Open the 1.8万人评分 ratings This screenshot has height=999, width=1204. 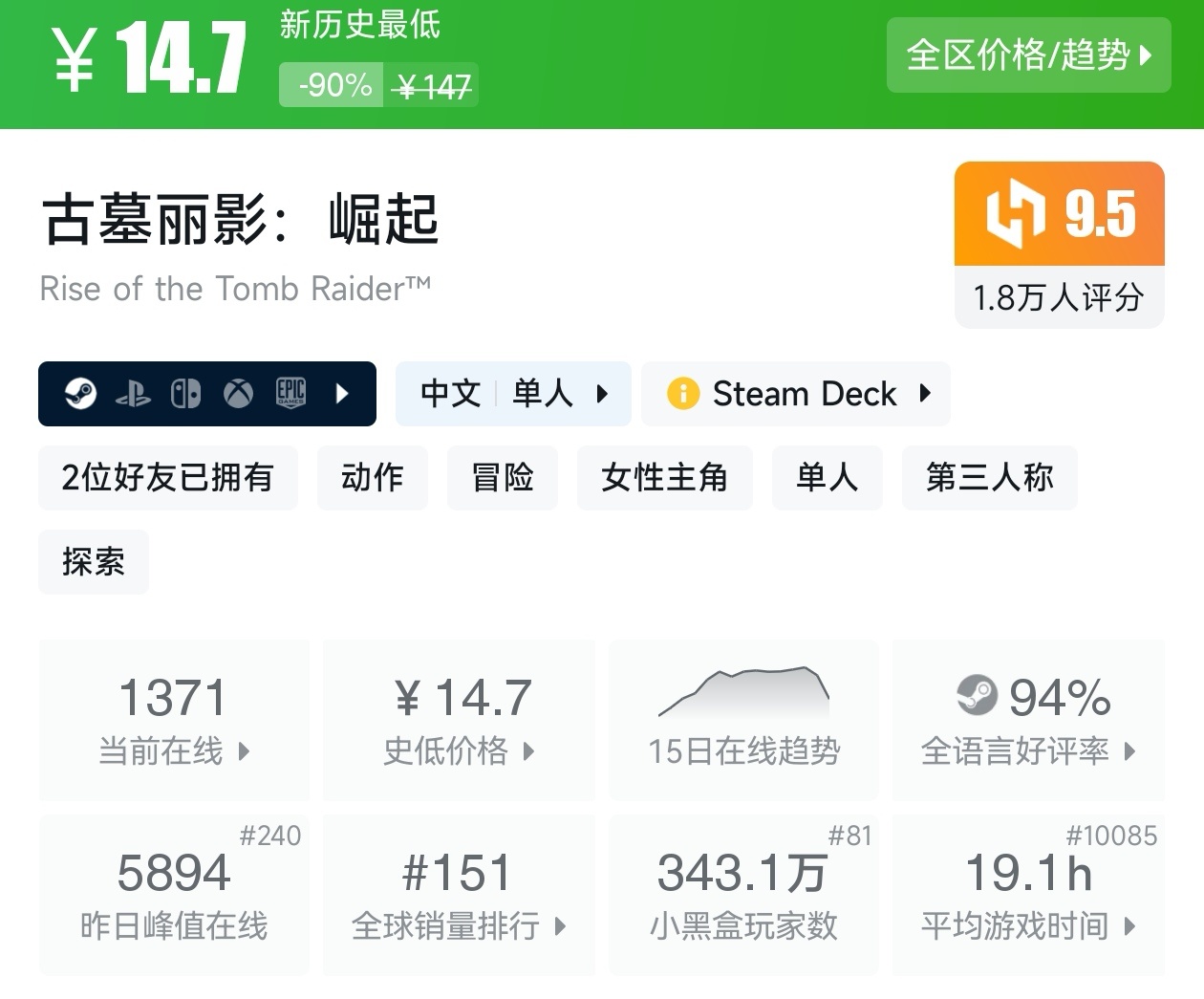(1059, 298)
